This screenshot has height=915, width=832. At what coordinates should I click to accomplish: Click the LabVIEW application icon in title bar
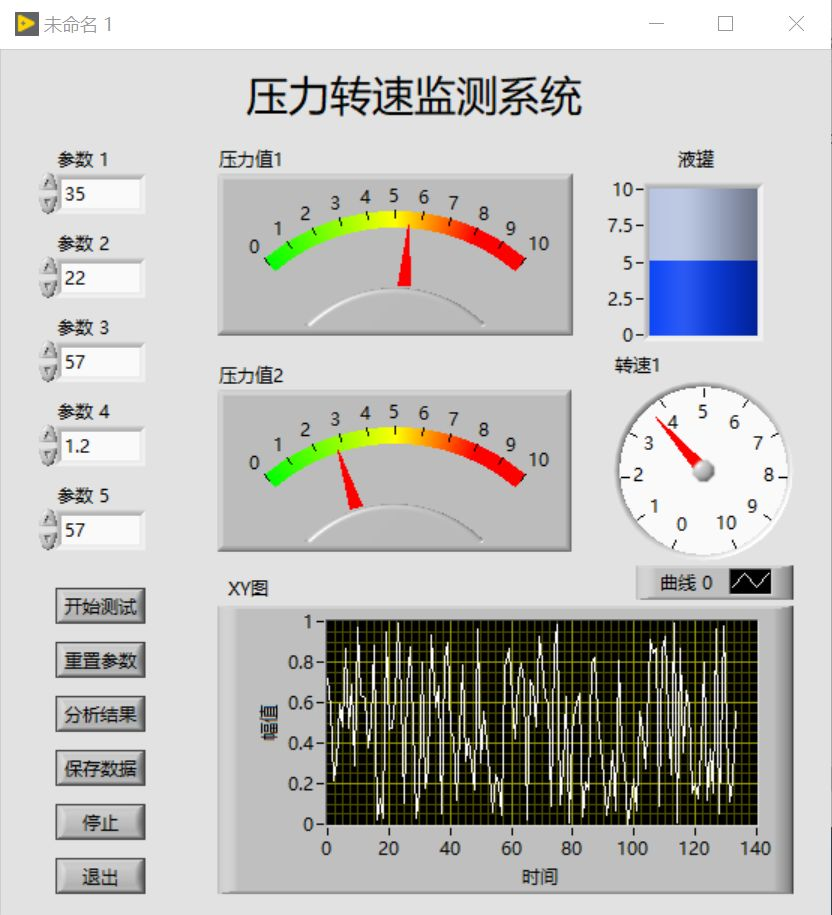click(28, 22)
